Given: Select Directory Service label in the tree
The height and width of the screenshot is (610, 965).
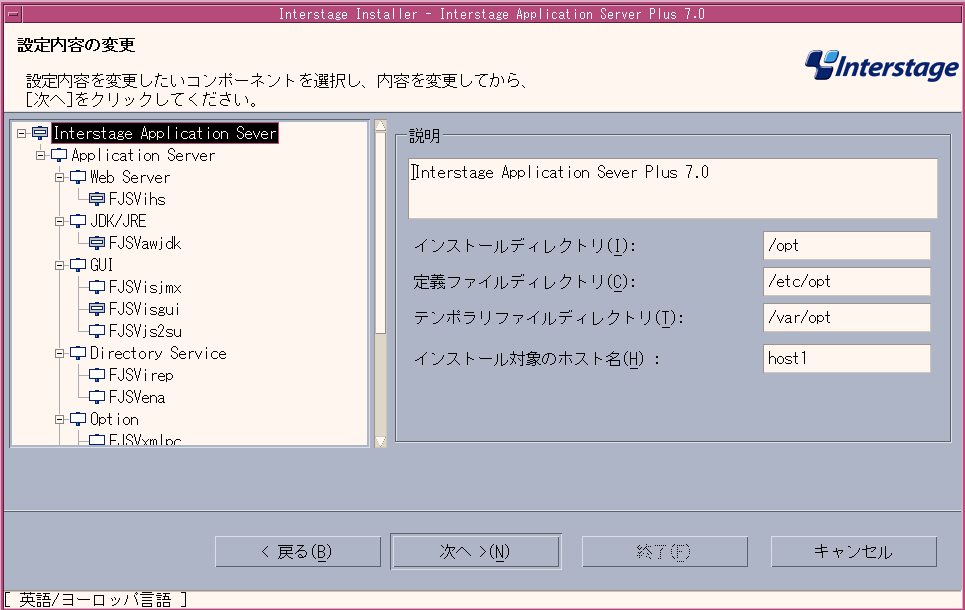Looking at the screenshot, I should [x=158, y=353].
